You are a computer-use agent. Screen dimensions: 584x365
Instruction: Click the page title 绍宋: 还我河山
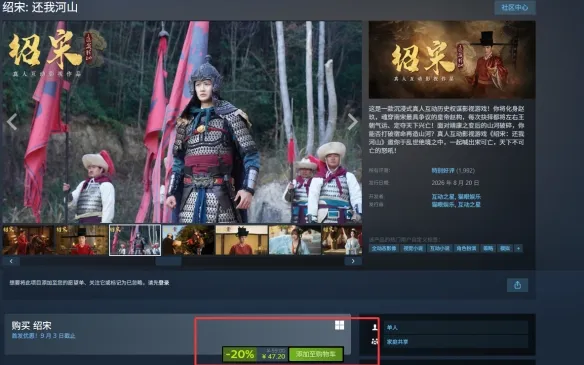tap(40, 7)
